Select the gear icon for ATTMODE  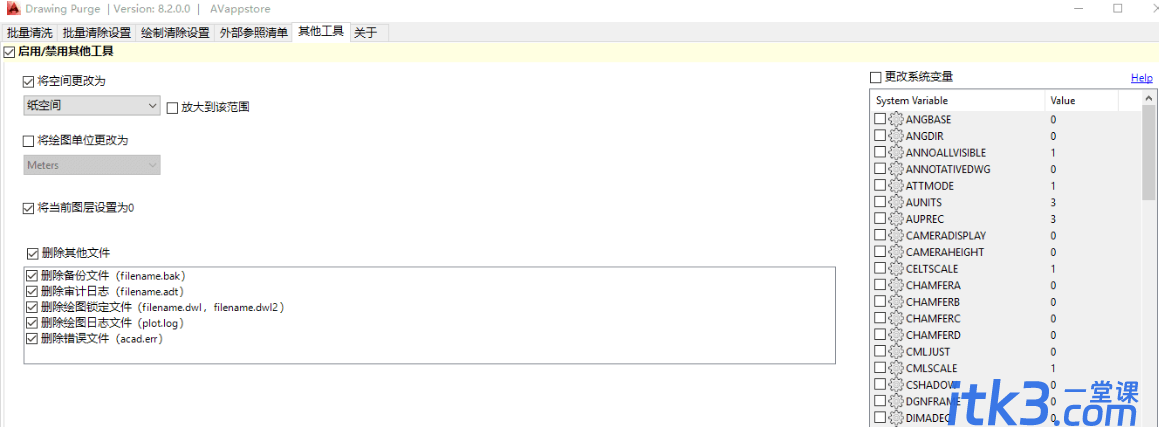(896, 185)
